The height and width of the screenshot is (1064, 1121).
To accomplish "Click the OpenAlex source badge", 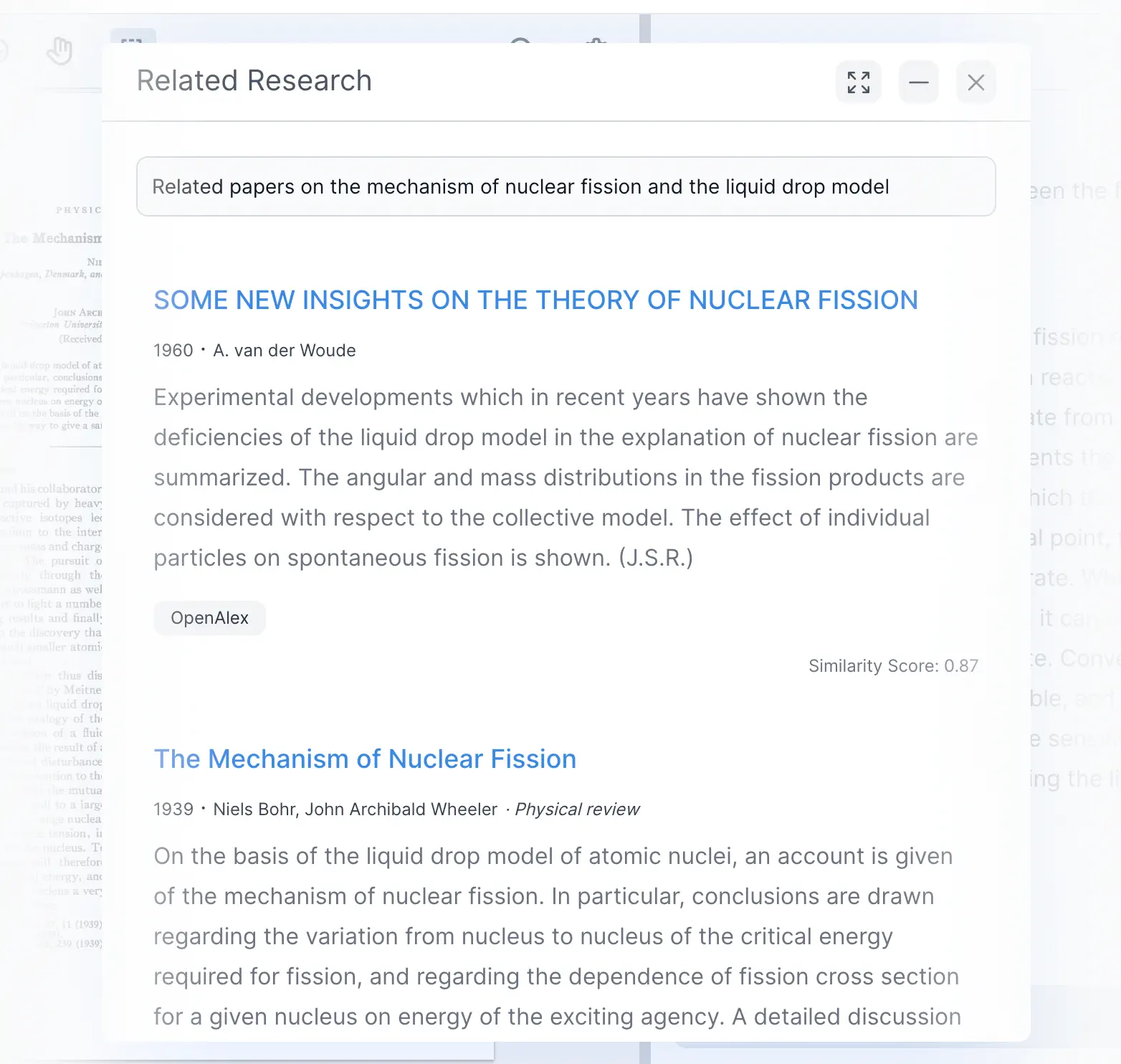I will coord(209,617).
